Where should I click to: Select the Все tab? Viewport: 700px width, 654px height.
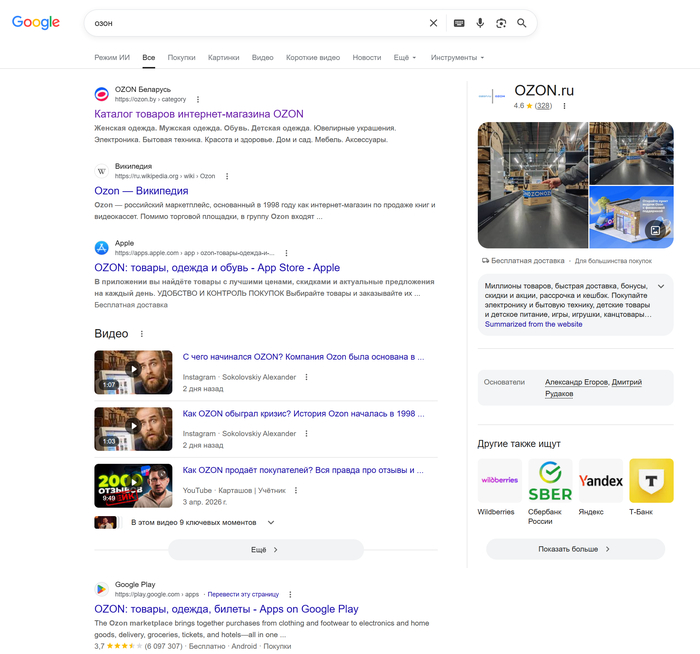pyautogui.click(x=149, y=58)
